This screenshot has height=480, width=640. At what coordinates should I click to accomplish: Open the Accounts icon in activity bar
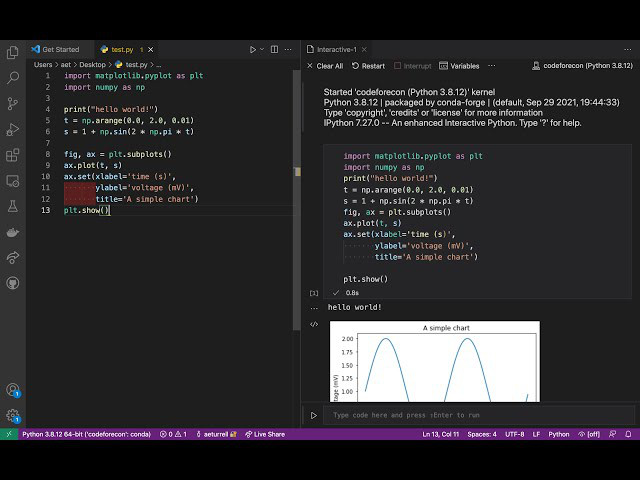pyautogui.click(x=13, y=390)
